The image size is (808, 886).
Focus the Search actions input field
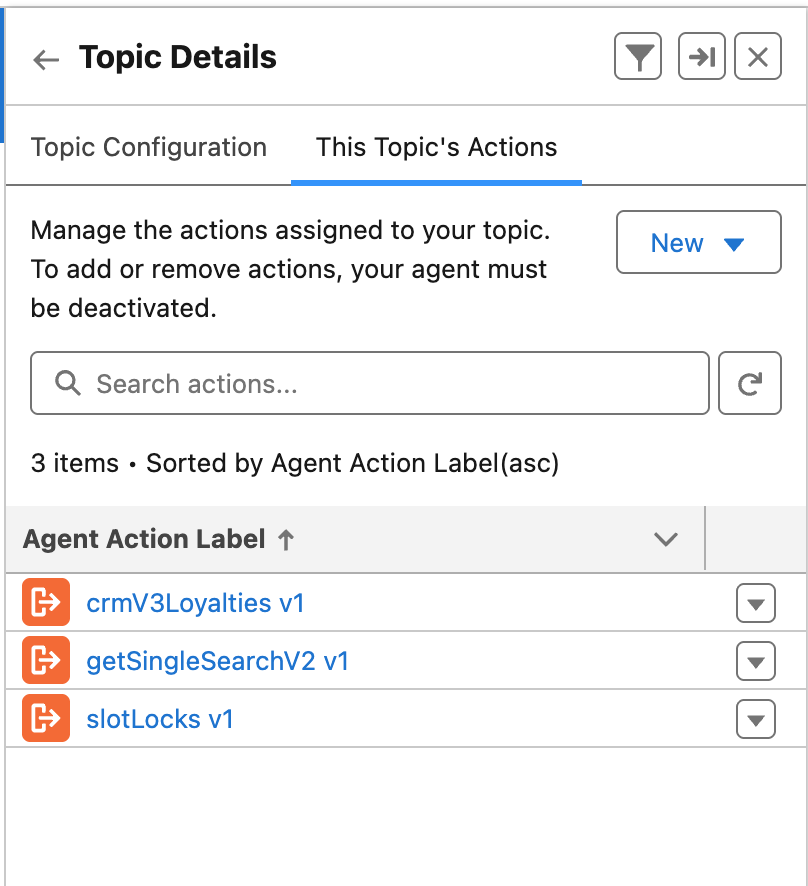(370, 384)
